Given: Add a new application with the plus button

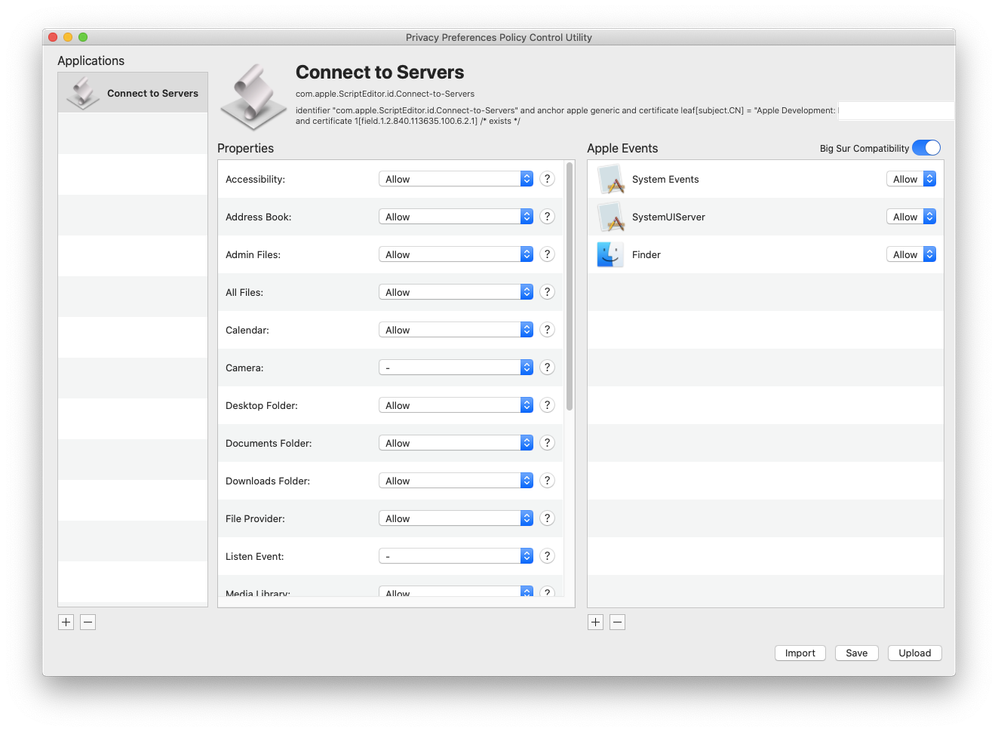Looking at the screenshot, I should click(x=66, y=622).
